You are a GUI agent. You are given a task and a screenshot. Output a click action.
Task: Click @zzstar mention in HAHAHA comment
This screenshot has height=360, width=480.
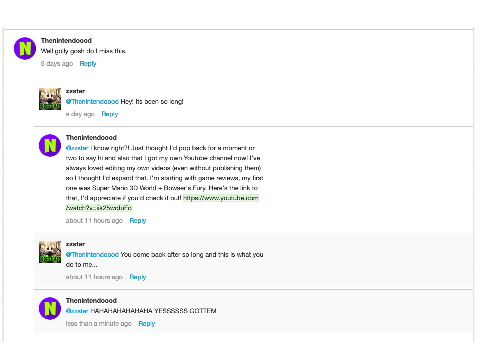[x=77, y=311]
